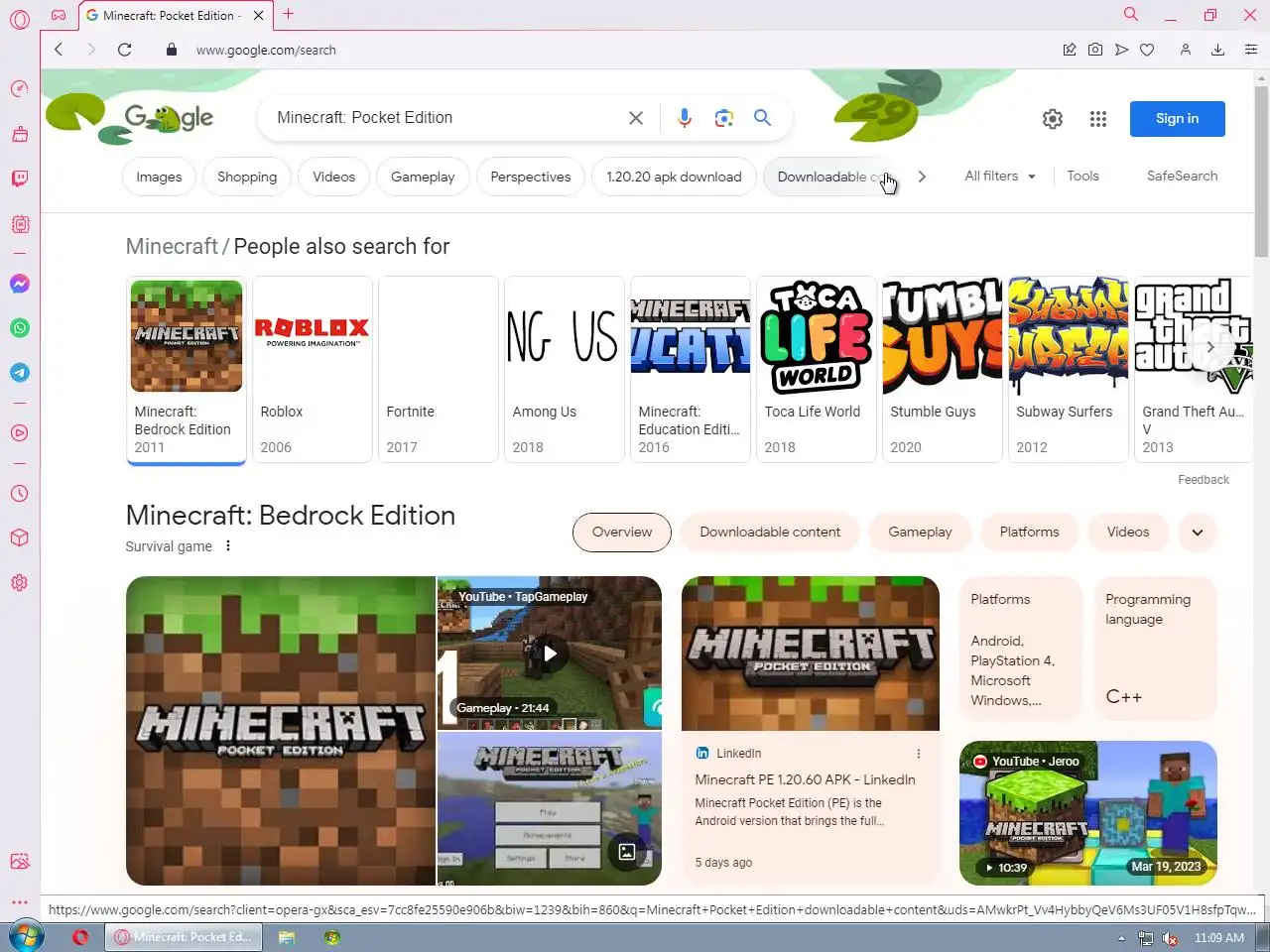1270x952 pixels.
Task: Open Easy Setup sliders icon
Action: pos(1251,50)
